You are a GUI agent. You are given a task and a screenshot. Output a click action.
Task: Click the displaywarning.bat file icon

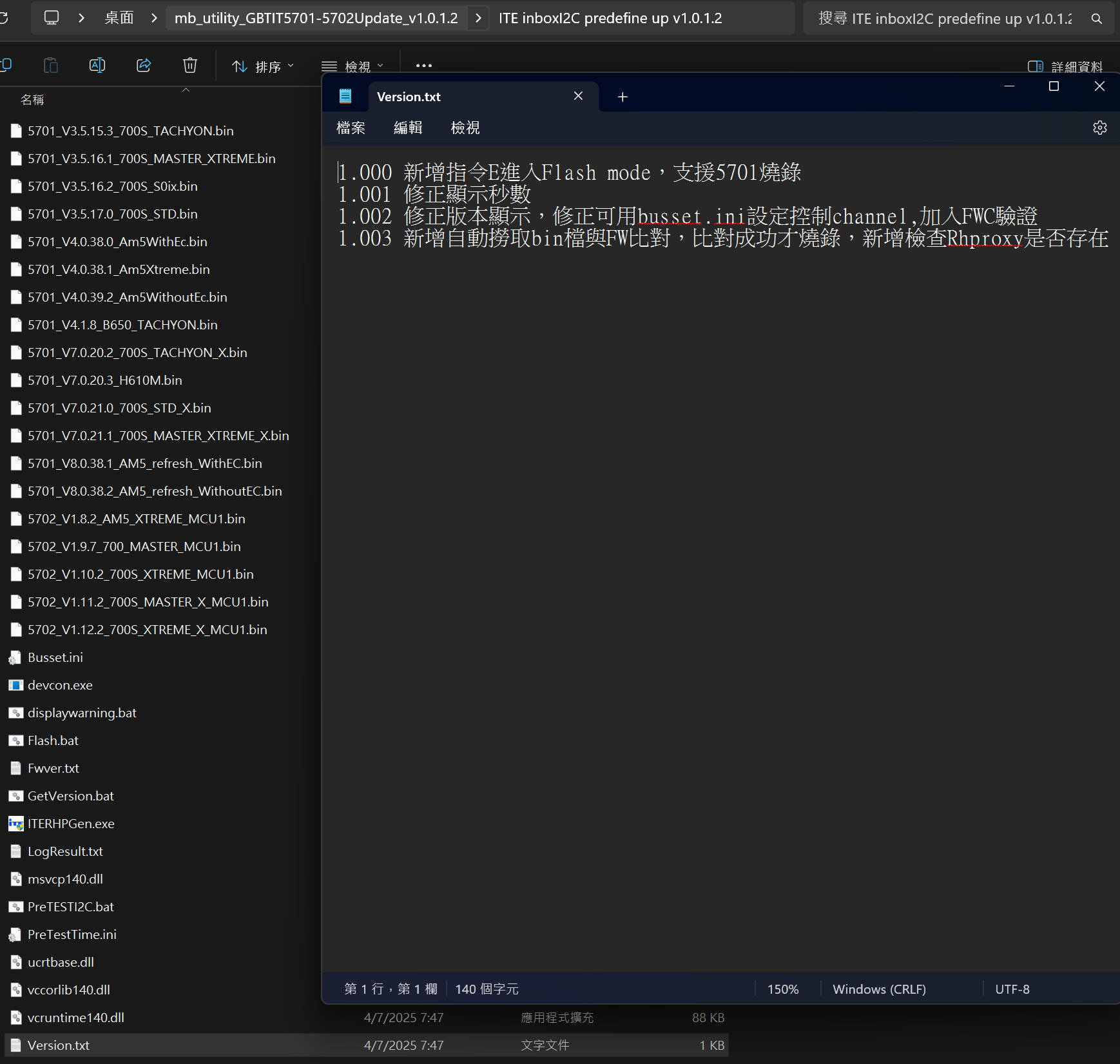[15, 713]
